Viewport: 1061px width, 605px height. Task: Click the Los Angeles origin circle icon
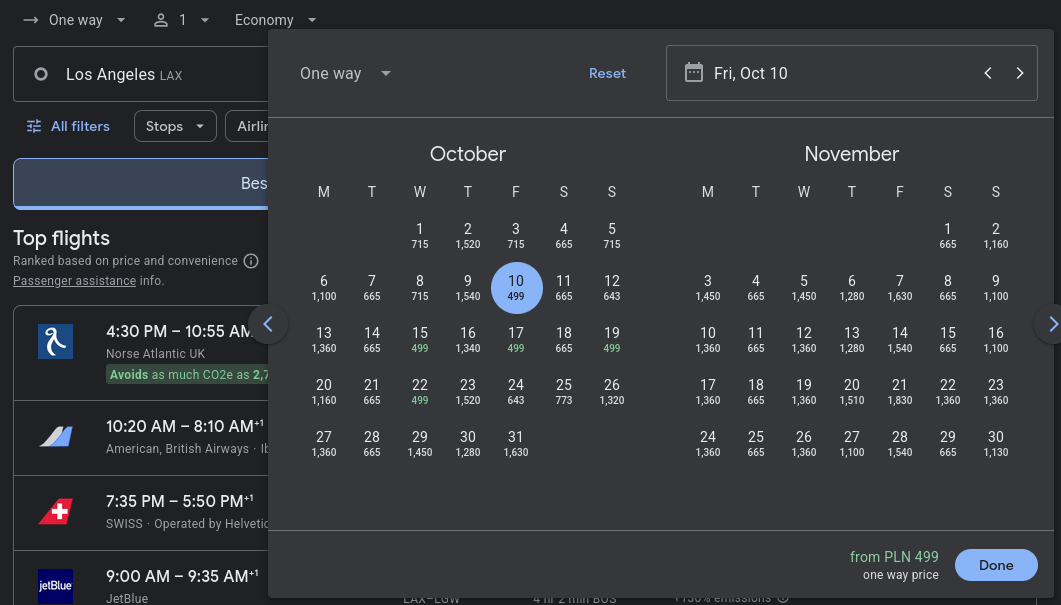[41, 74]
